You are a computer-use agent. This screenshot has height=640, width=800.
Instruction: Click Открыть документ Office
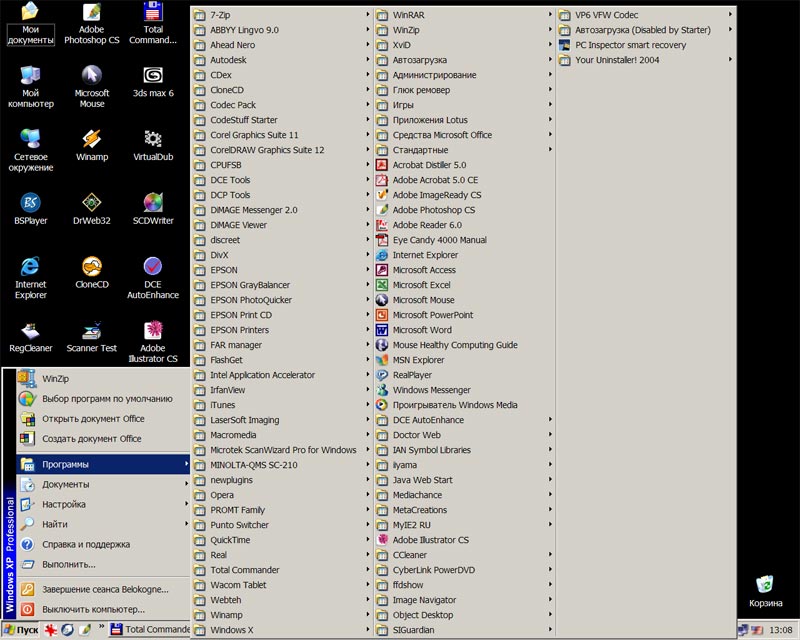point(103,419)
